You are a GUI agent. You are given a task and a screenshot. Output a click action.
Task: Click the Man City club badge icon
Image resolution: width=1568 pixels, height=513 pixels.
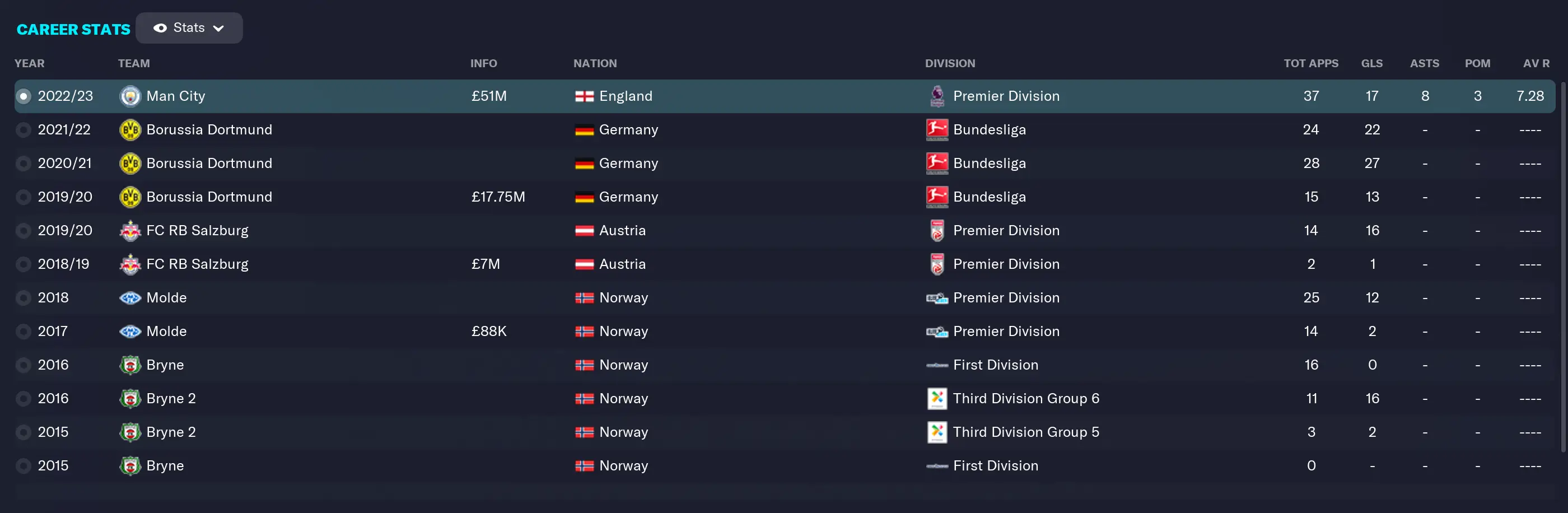coord(130,96)
